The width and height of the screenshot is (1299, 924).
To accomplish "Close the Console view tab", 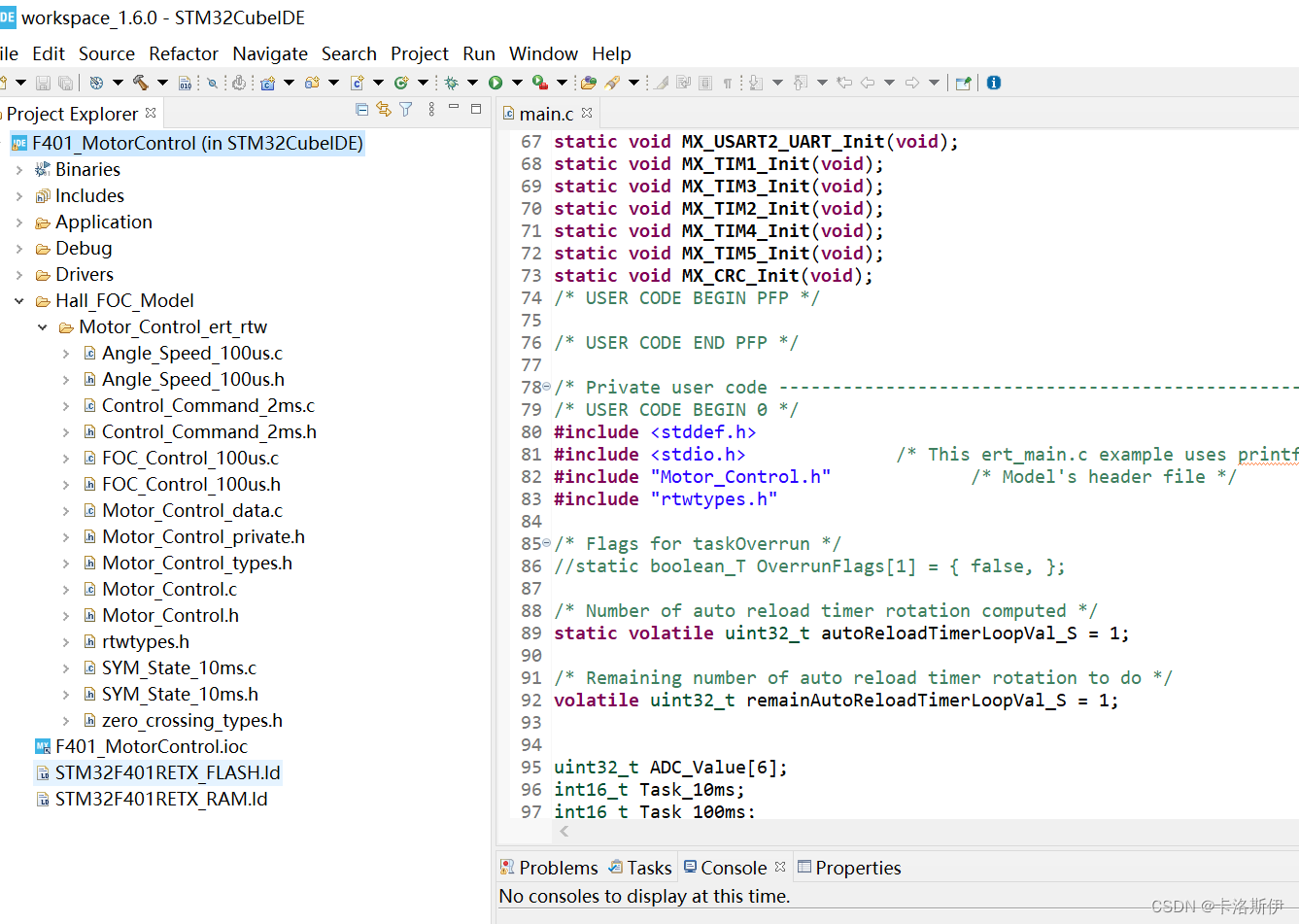I will tap(780, 867).
